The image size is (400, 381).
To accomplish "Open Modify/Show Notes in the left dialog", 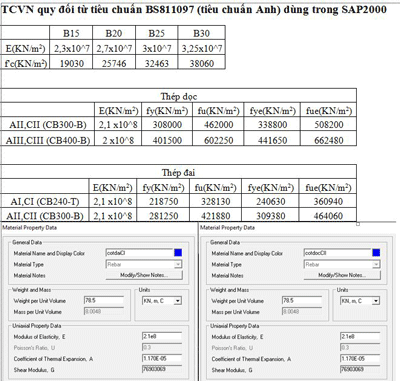I will (x=144, y=275).
